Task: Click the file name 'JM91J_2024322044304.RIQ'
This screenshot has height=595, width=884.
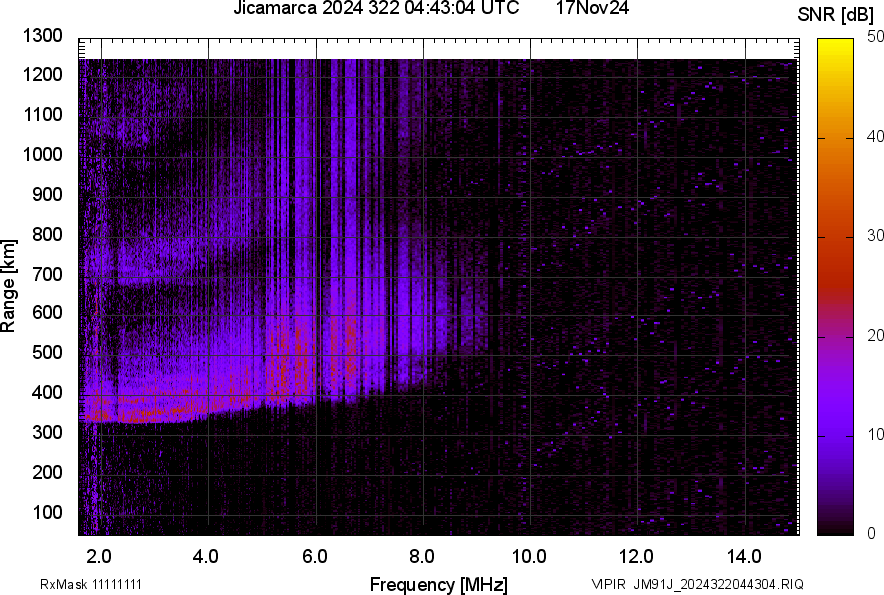Action: pos(718,584)
